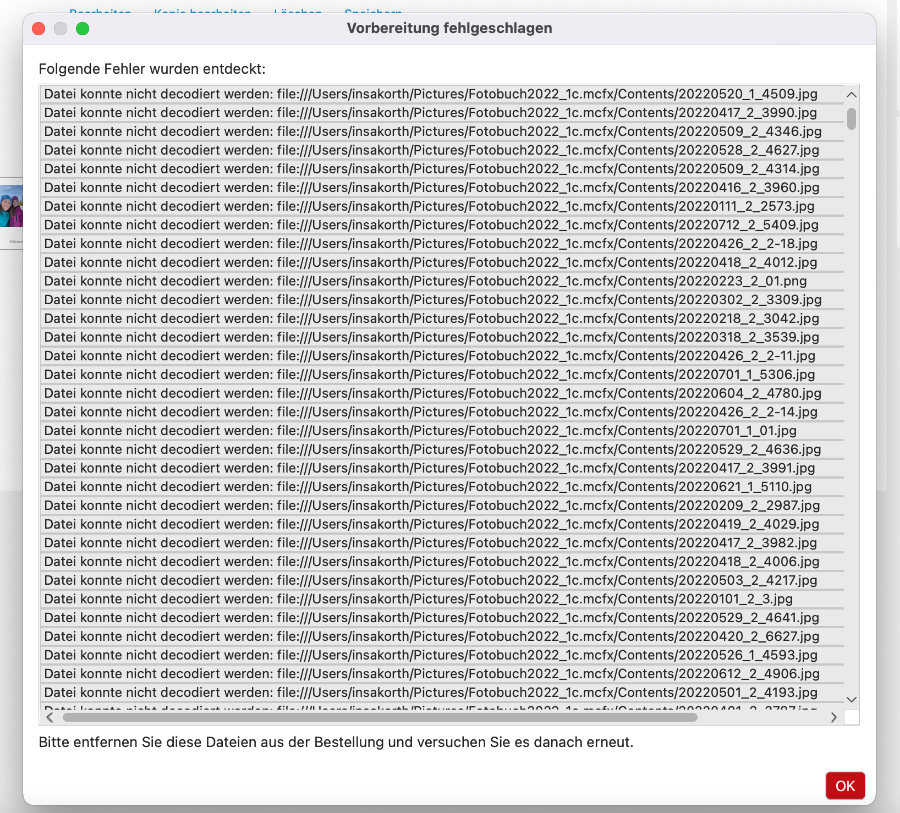Select error row for 20220509_2_4346.jpg

(x=442, y=131)
